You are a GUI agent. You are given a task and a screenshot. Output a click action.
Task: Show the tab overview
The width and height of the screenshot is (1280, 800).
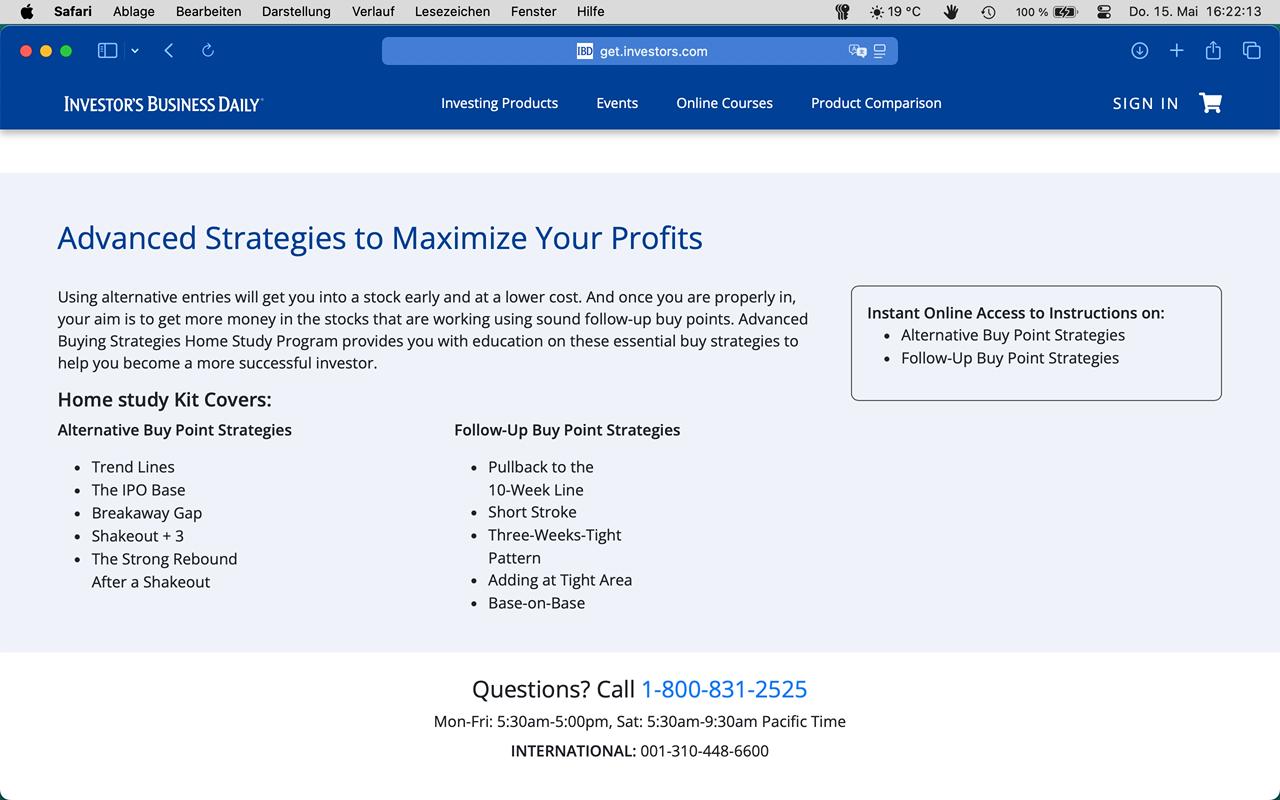[x=1251, y=51]
